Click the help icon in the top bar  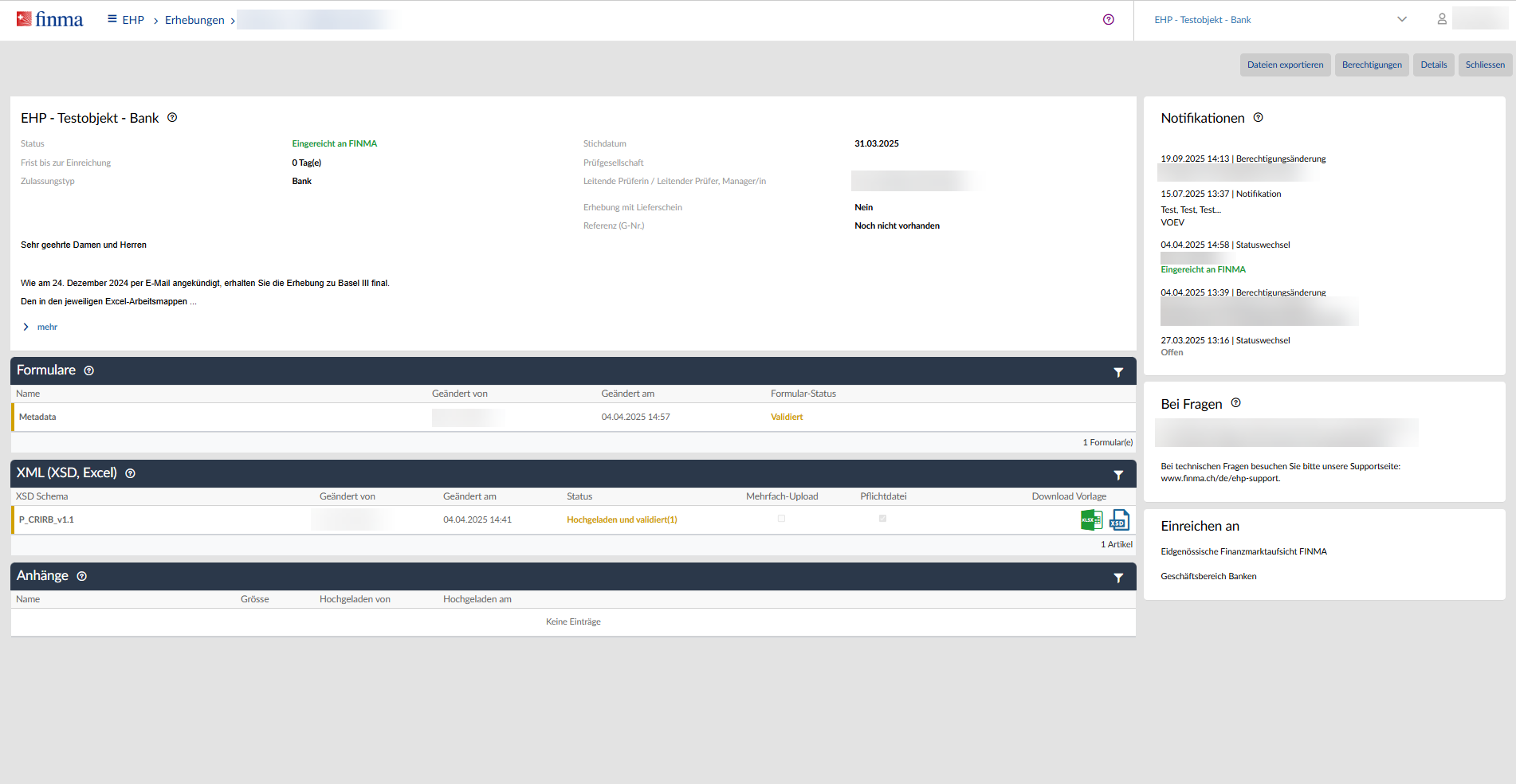coord(1108,20)
